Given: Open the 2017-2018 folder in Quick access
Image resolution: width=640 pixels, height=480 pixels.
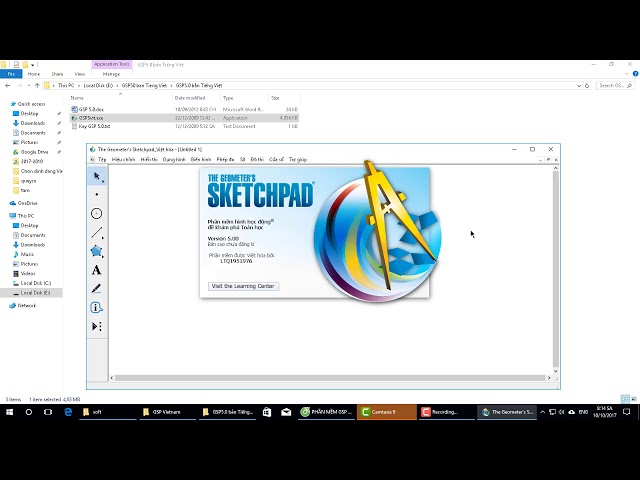Looking at the screenshot, I should (32, 162).
